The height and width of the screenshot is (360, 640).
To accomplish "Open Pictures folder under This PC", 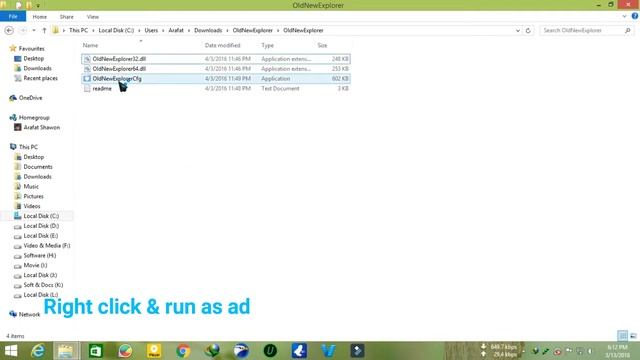I will coord(33,196).
